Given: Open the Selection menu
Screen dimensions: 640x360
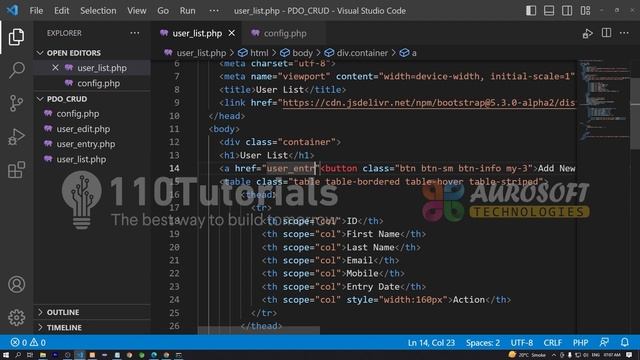Looking at the screenshot, I should pos(98,11).
